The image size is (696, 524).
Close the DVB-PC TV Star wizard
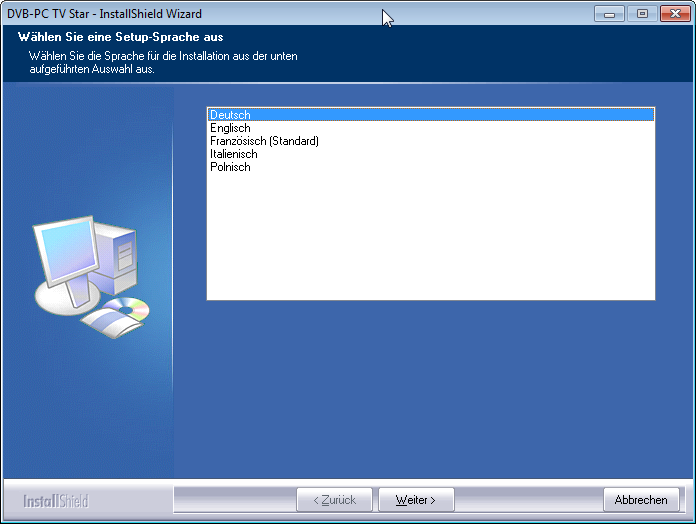pos(675,14)
